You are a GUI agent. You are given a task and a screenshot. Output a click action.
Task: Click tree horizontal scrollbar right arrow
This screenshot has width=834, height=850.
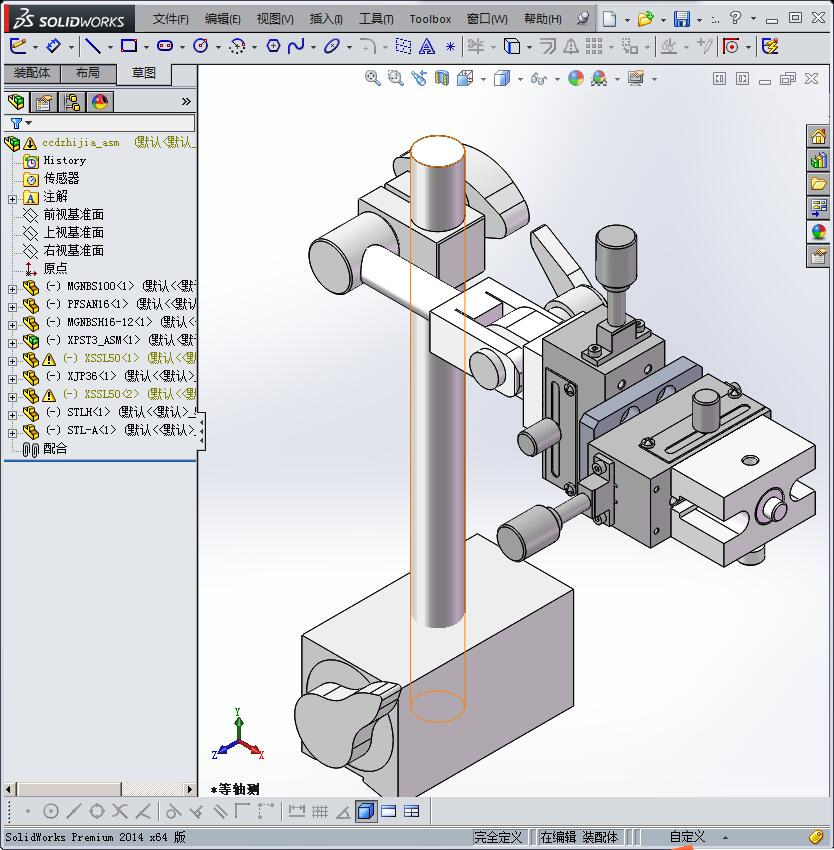point(189,789)
